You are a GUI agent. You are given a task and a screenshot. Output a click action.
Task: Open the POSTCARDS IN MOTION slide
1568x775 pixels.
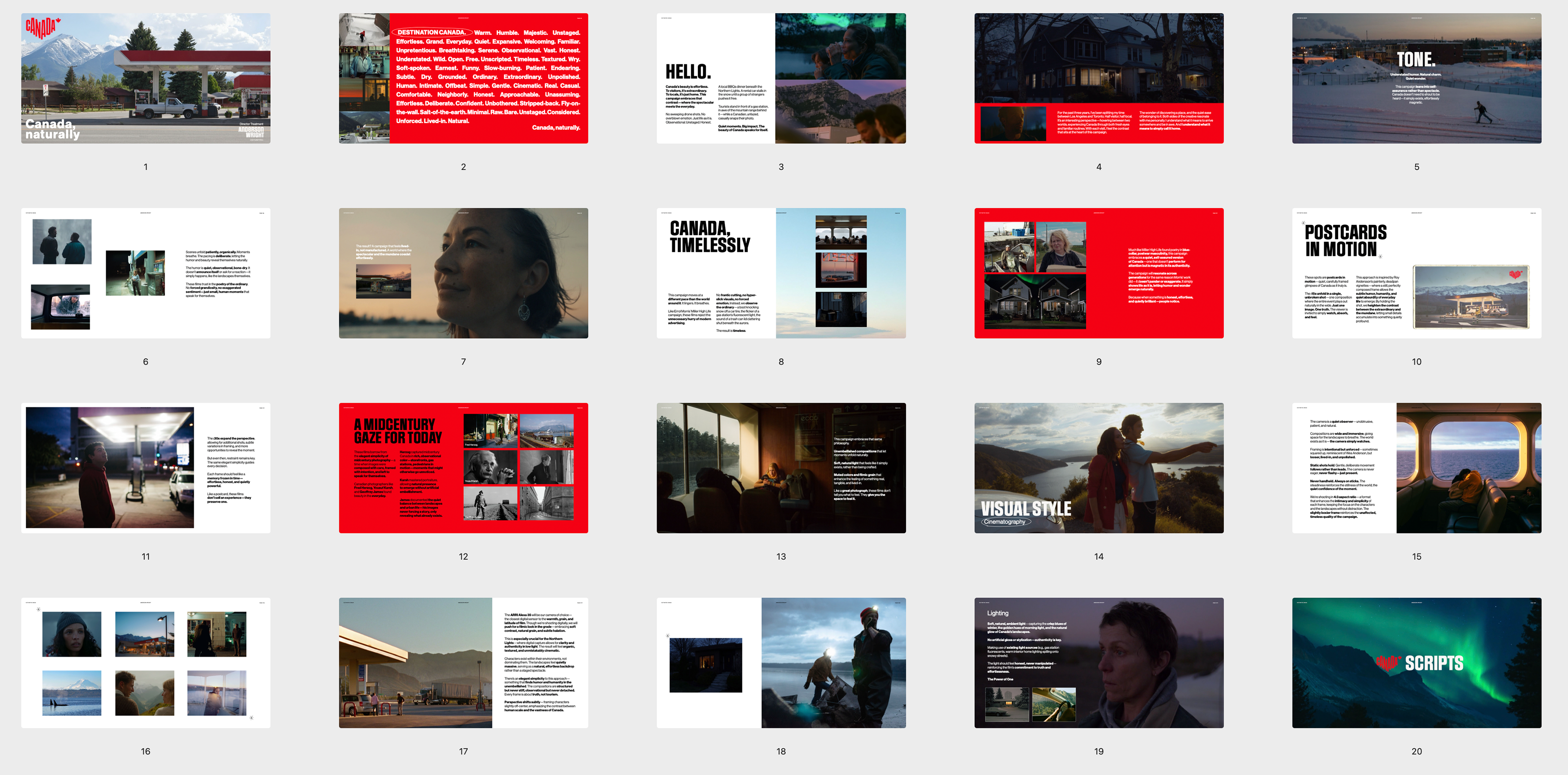[x=1417, y=273]
